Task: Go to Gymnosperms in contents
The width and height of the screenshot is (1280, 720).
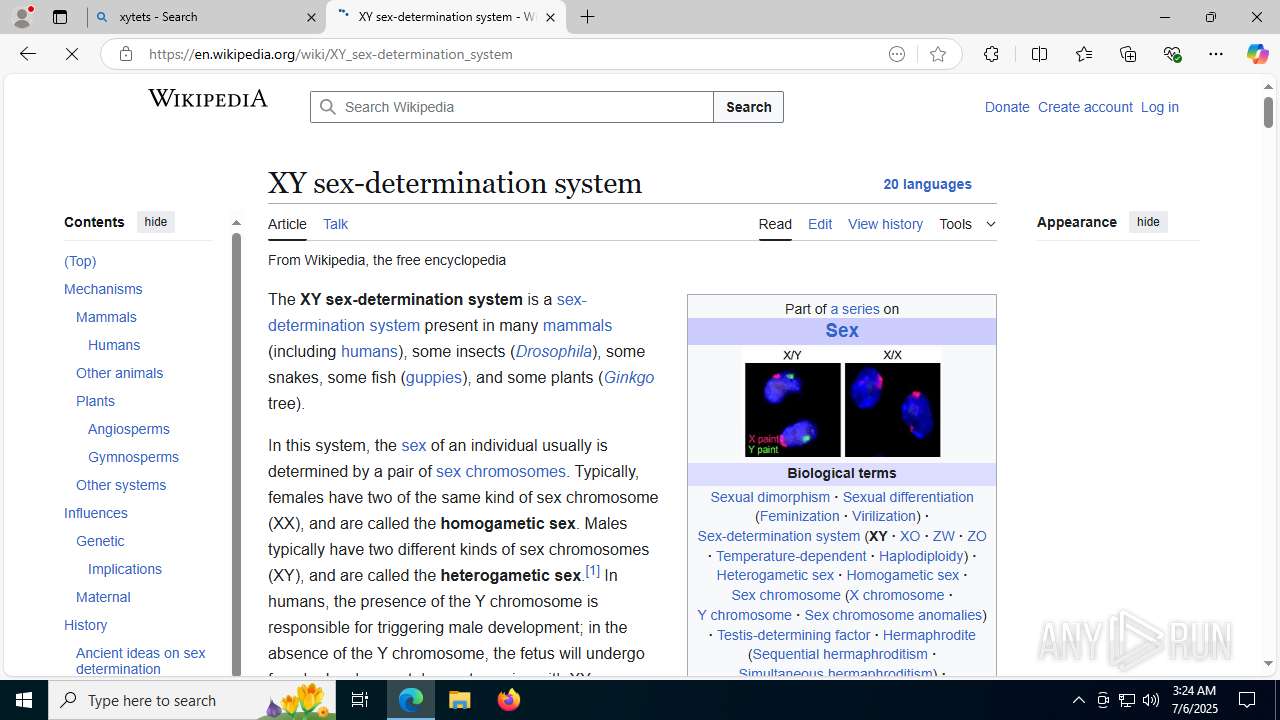Action: (x=133, y=457)
